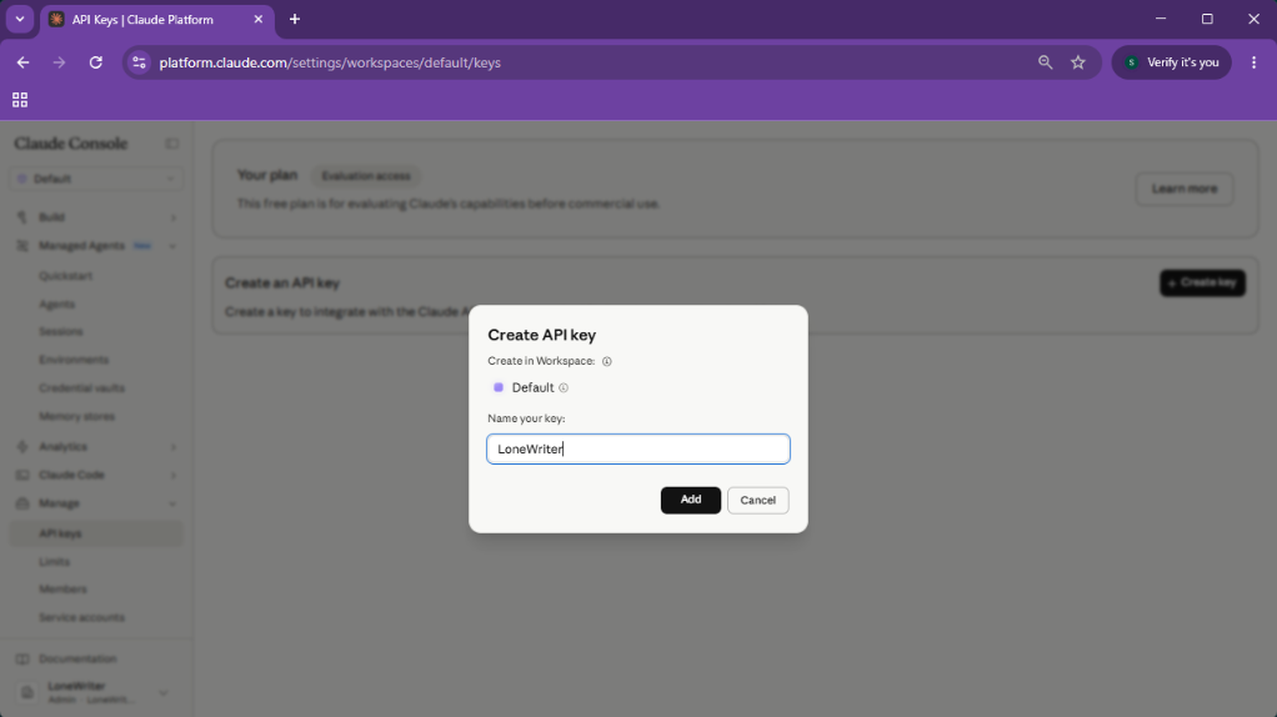This screenshot has height=717, width=1277.
Task: Open Quickstart in sidebar
Action: (x=66, y=276)
